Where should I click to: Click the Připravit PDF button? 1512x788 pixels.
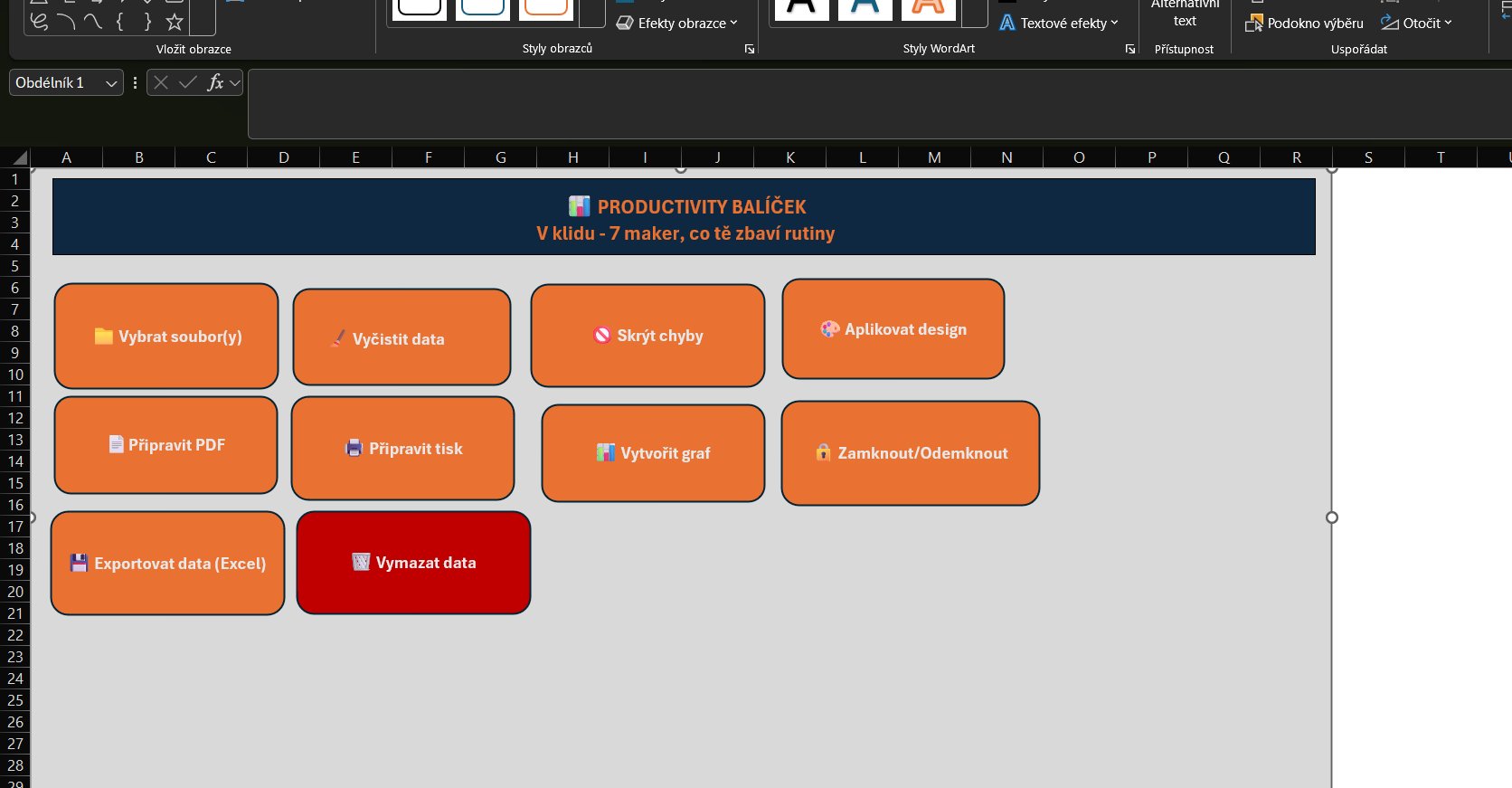click(165, 445)
